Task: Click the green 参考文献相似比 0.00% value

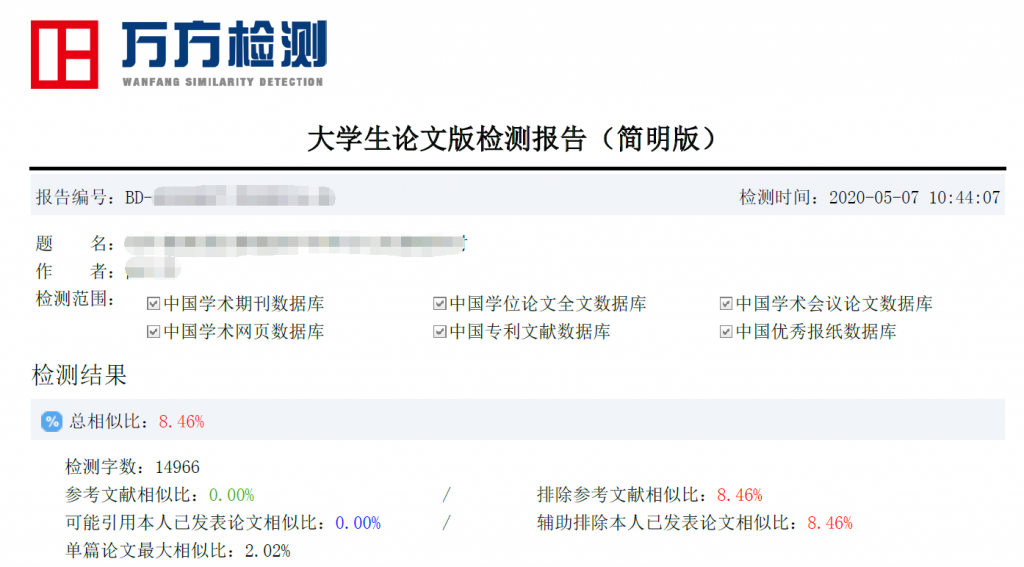Action: 231,495
